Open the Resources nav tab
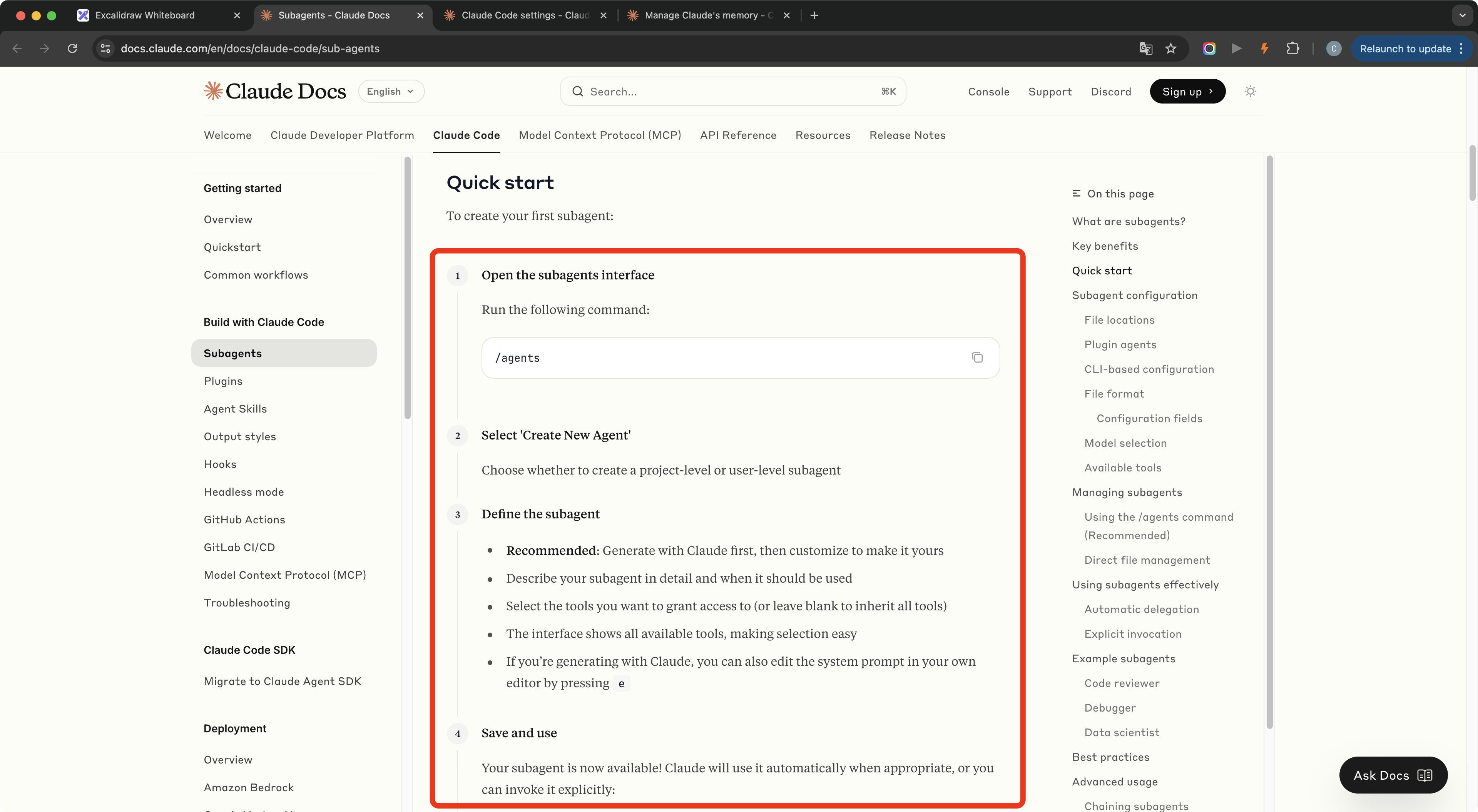This screenshot has height=812, width=1478. pos(823,135)
